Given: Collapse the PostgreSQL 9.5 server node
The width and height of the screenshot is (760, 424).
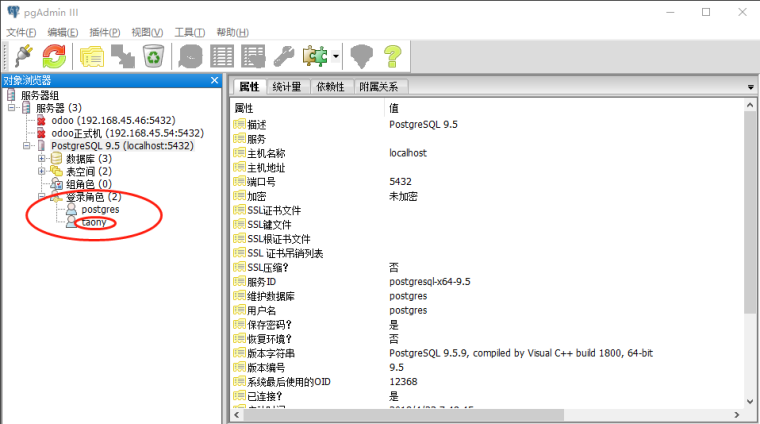Looking at the screenshot, I should pyautogui.click(x=26, y=145).
